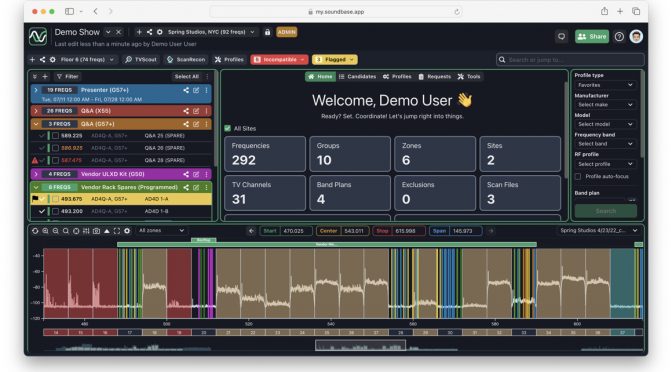The height and width of the screenshot is (372, 672).
Task: Open the Floor 6 zone settings gear
Action: coord(52,60)
